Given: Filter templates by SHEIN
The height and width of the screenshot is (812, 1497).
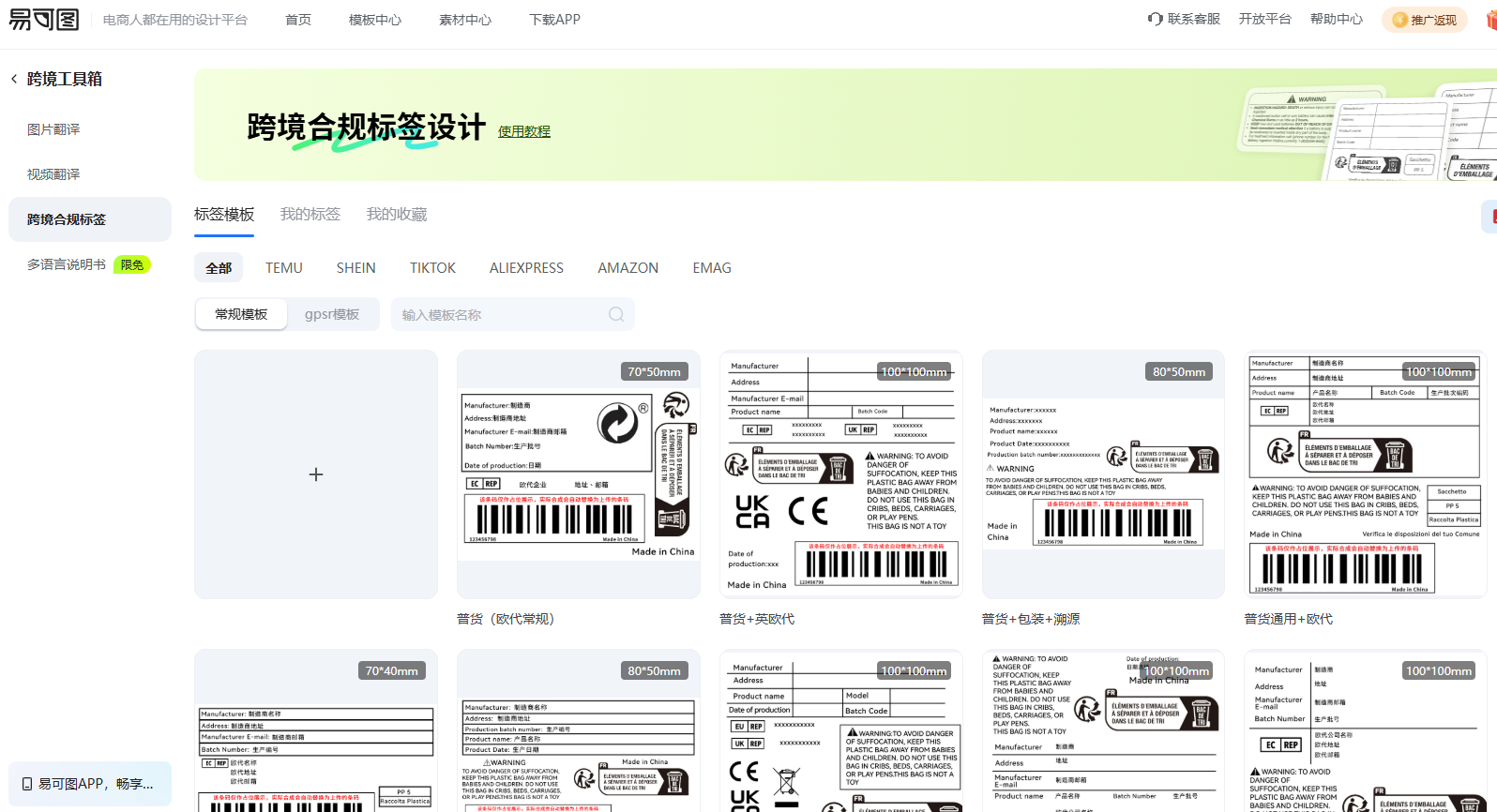Looking at the screenshot, I should coord(356,268).
